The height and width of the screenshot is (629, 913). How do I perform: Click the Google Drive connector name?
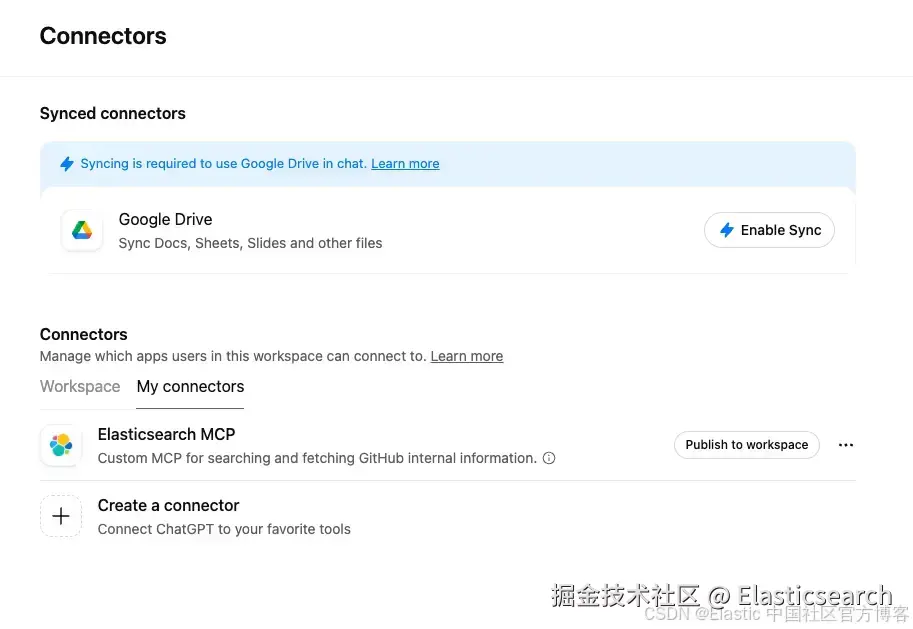(x=165, y=219)
